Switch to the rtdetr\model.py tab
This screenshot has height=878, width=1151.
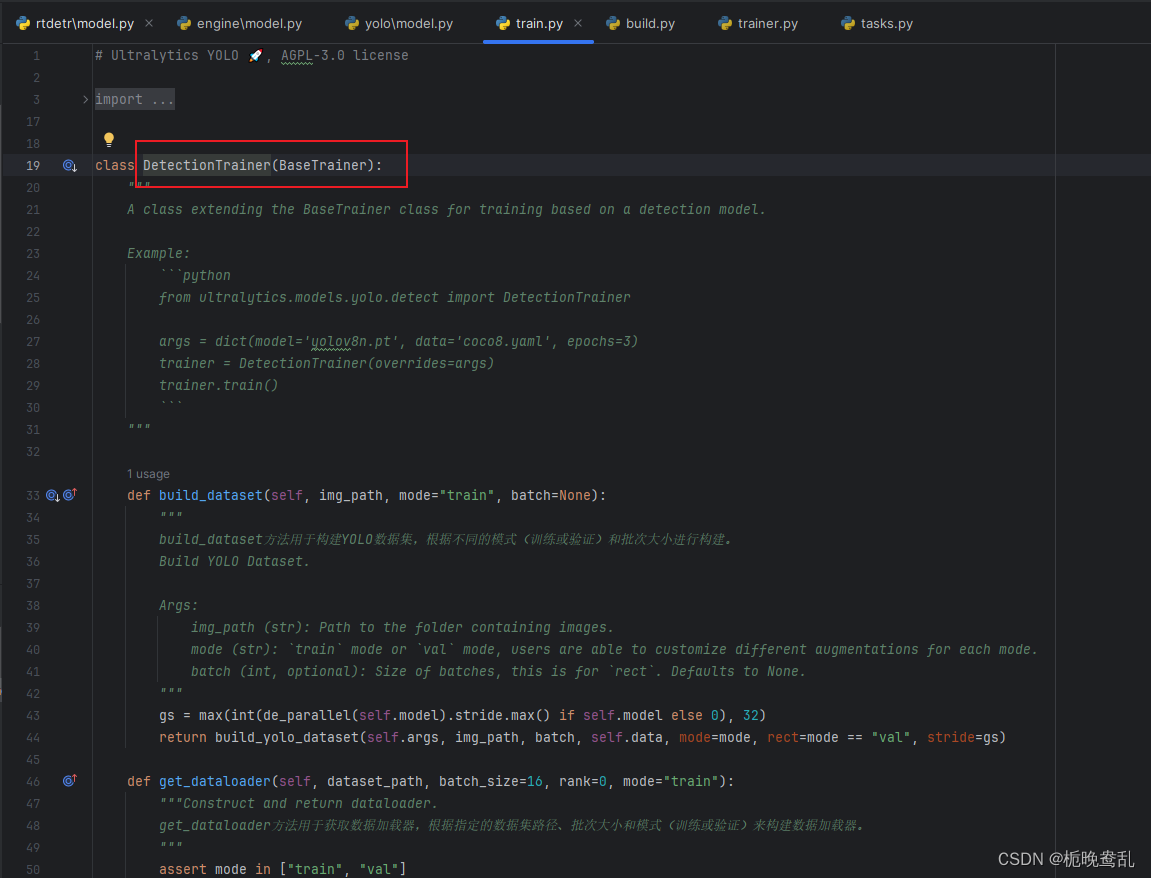coord(84,23)
